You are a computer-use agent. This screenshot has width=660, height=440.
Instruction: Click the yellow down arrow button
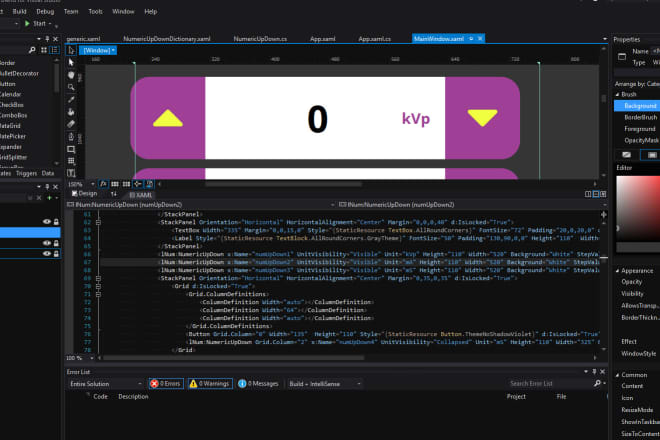pyautogui.click(x=482, y=118)
